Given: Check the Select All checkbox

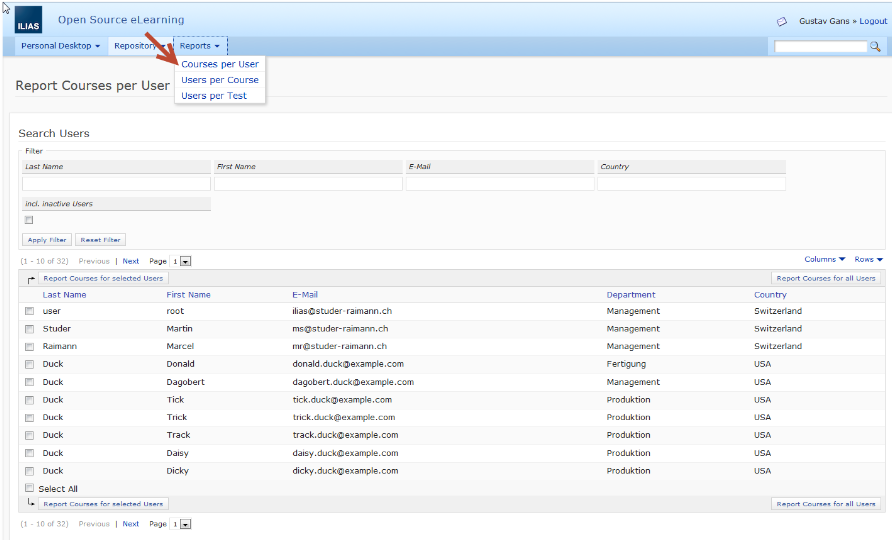Looking at the screenshot, I should click(29, 488).
